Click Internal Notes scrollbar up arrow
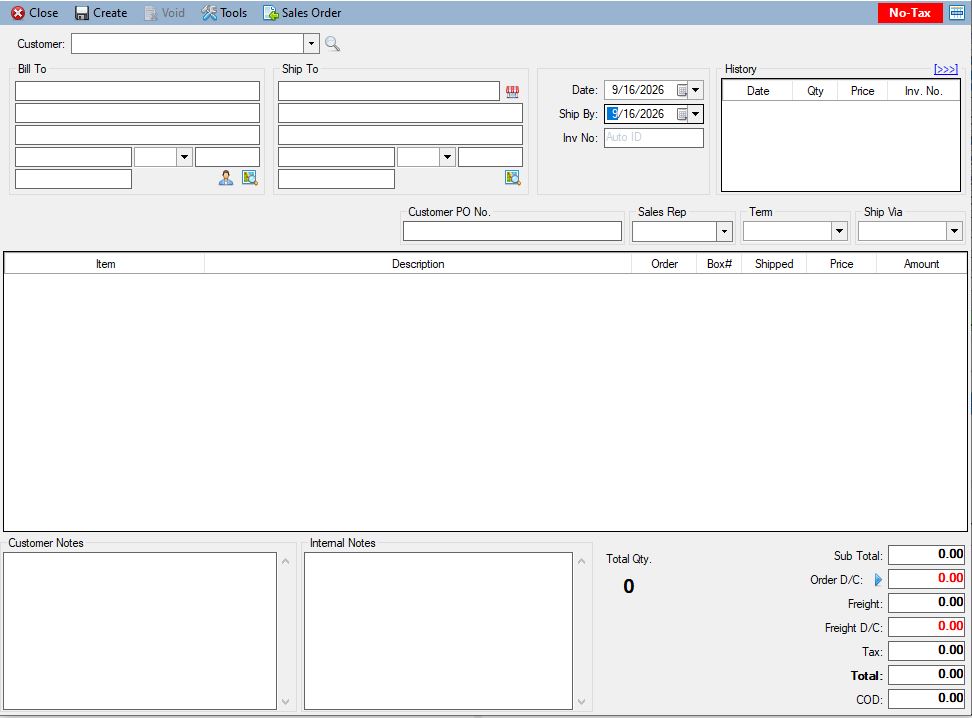 [581, 561]
